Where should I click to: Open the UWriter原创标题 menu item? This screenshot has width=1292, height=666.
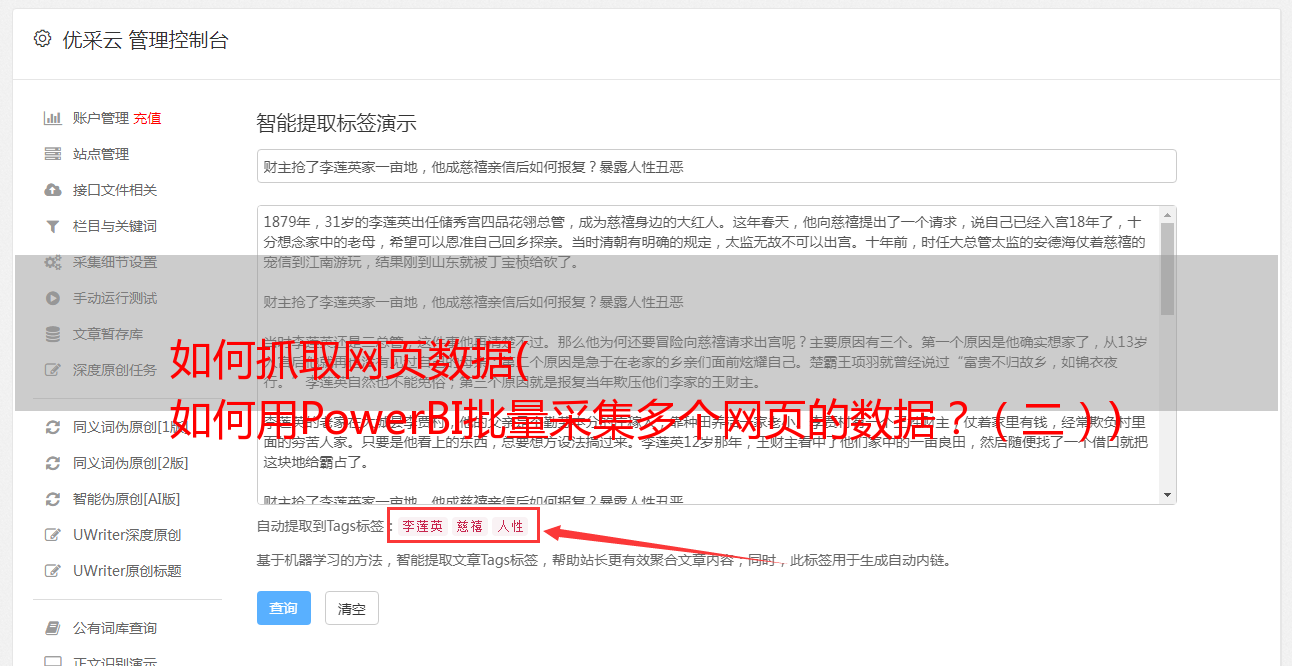(127, 571)
